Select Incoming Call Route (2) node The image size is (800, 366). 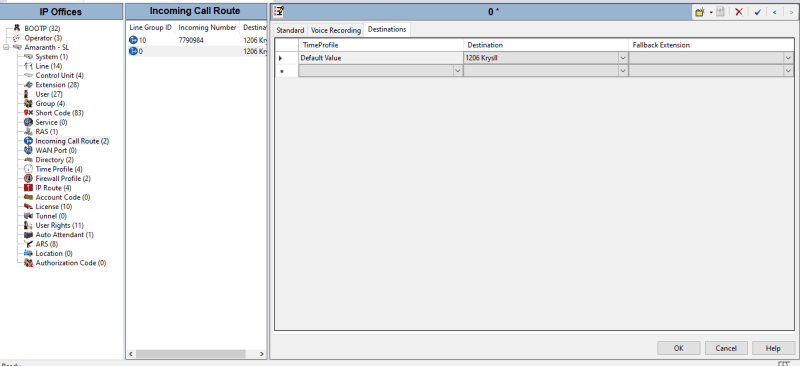[72, 141]
